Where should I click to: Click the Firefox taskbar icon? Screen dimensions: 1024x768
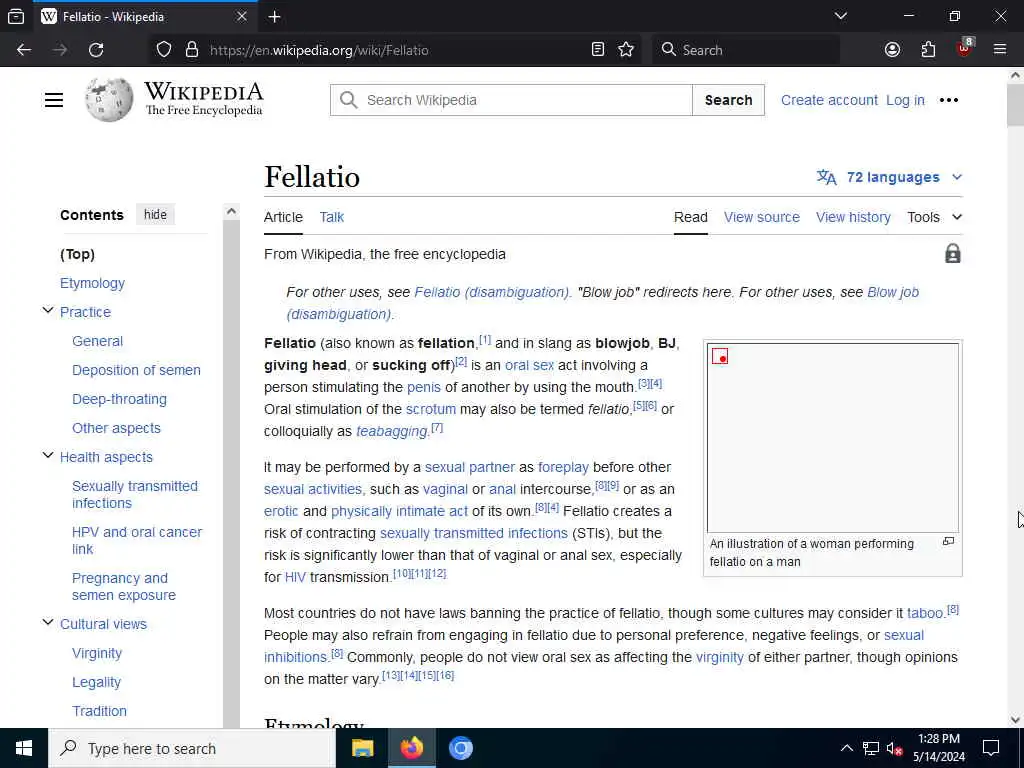[x=411, y=748]
